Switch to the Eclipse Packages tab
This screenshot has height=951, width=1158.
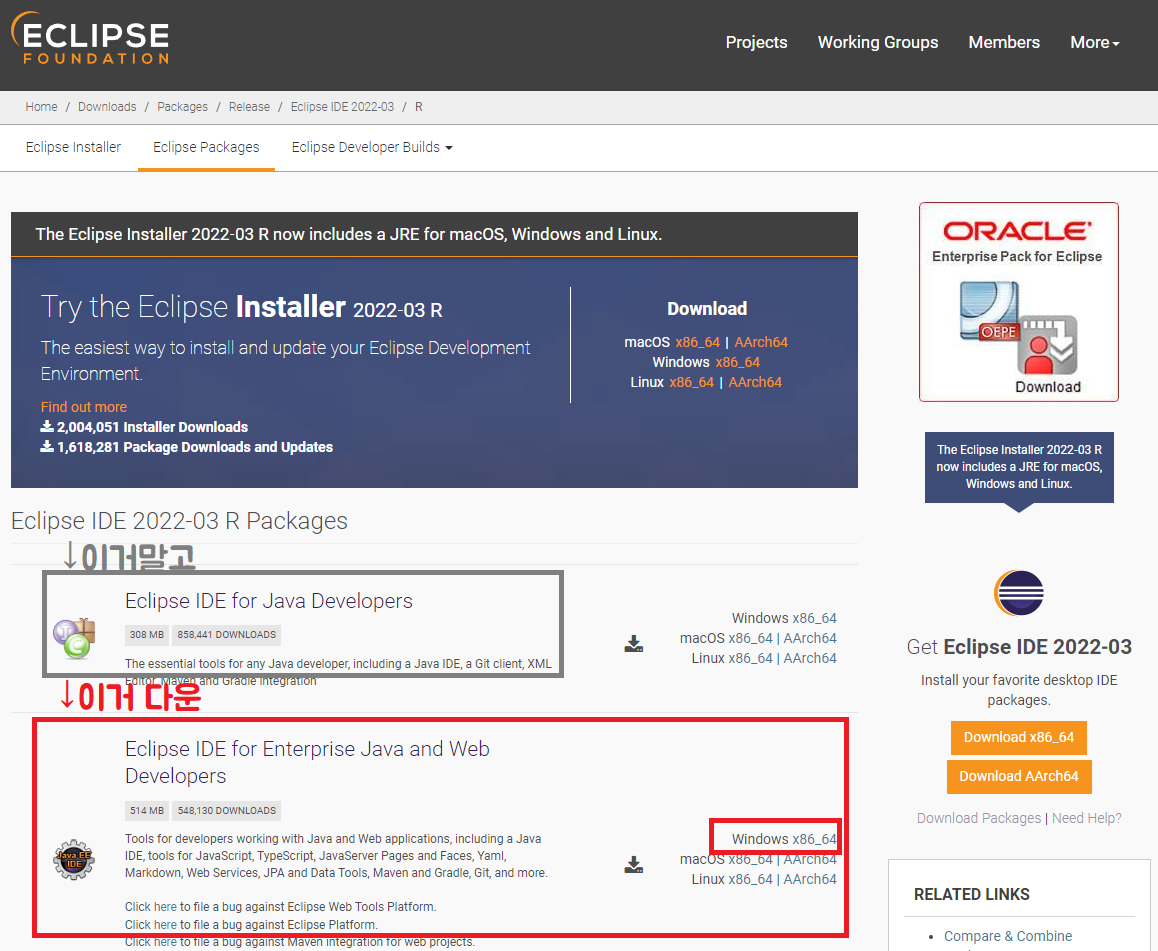pyautogui.click(x=206, y=147)
